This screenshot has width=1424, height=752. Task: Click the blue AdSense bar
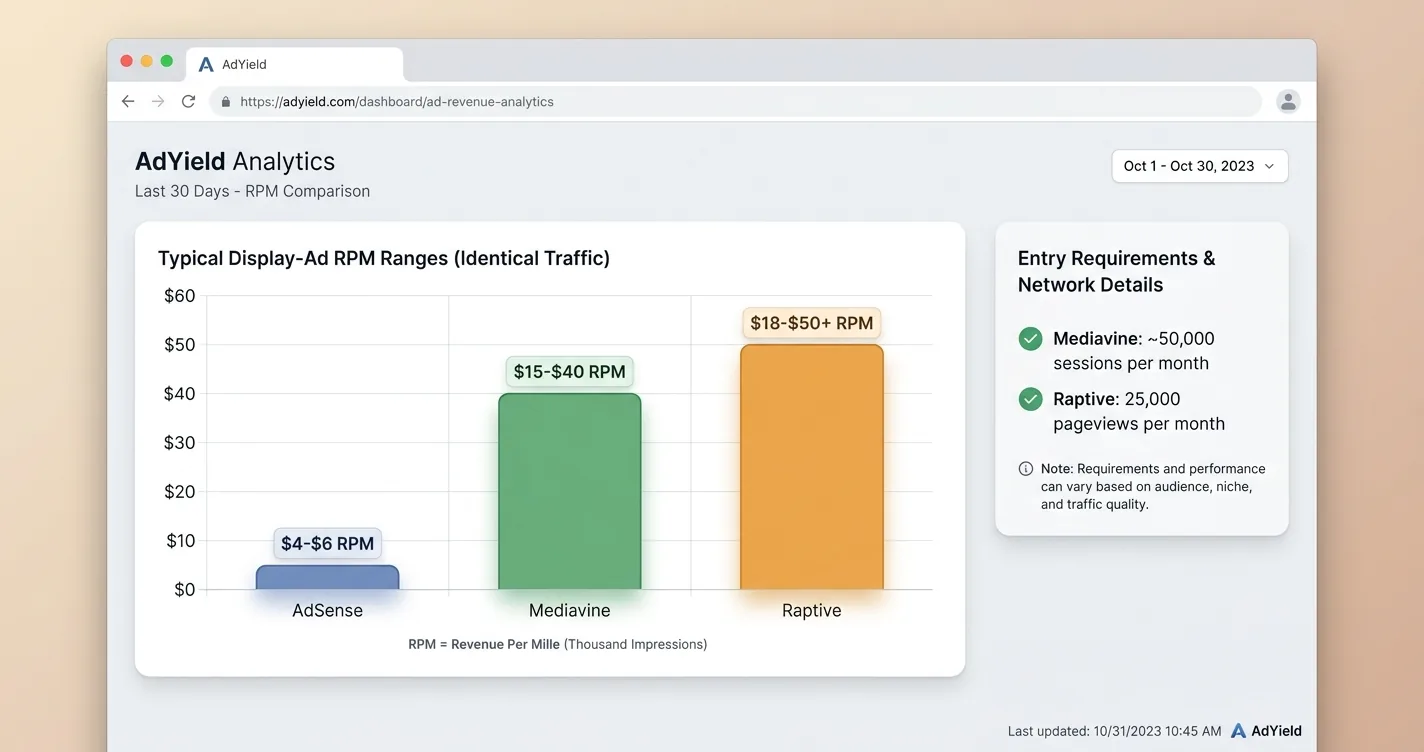[x=327, y=577]
